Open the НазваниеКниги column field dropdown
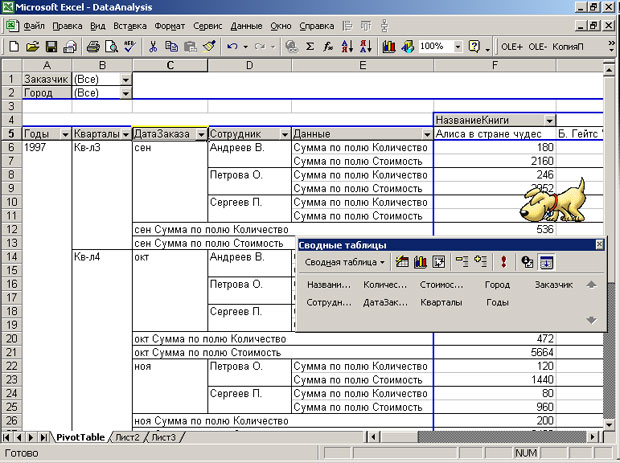This screenshot has height=463, width=620. pyautogui.click(x=547, y=120)
